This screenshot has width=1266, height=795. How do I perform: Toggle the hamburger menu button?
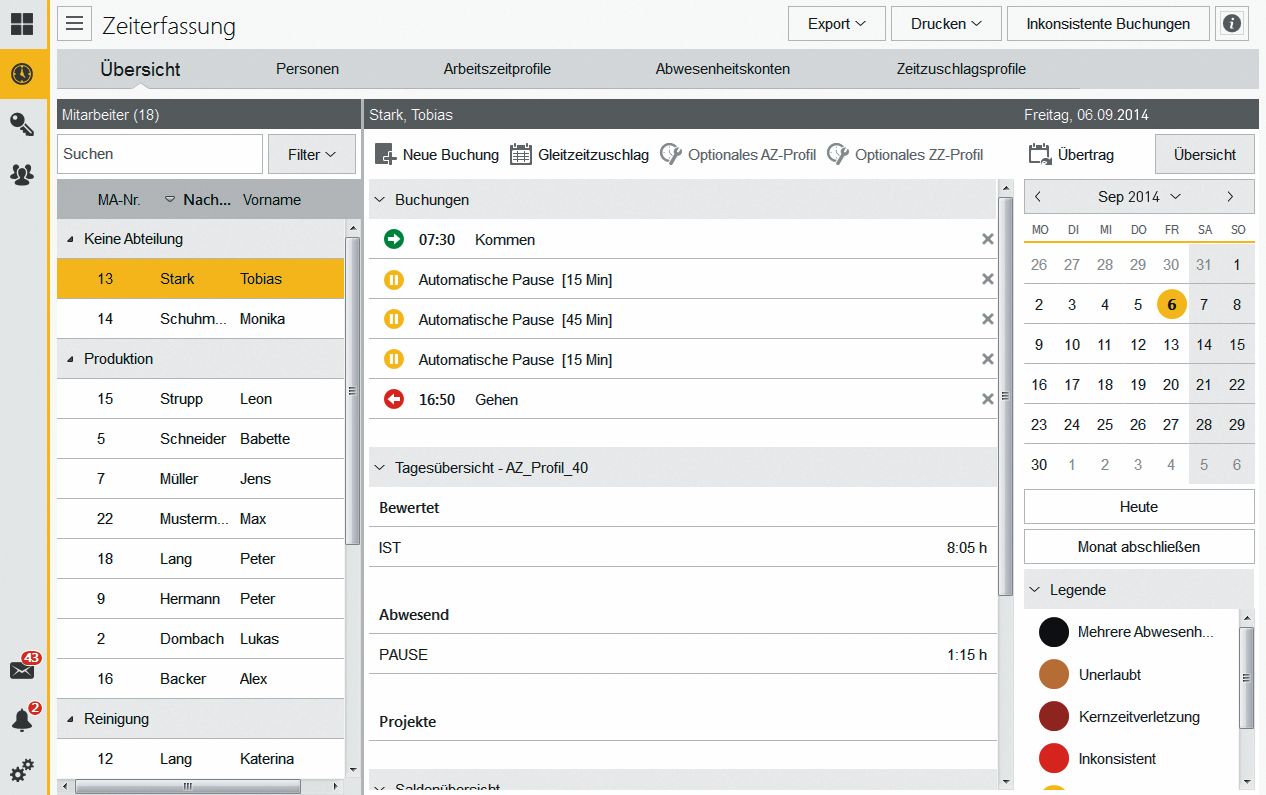75,23
